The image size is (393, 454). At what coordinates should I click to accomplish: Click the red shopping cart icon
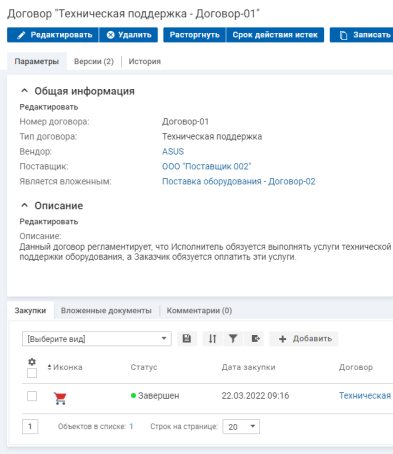(60, 398)
